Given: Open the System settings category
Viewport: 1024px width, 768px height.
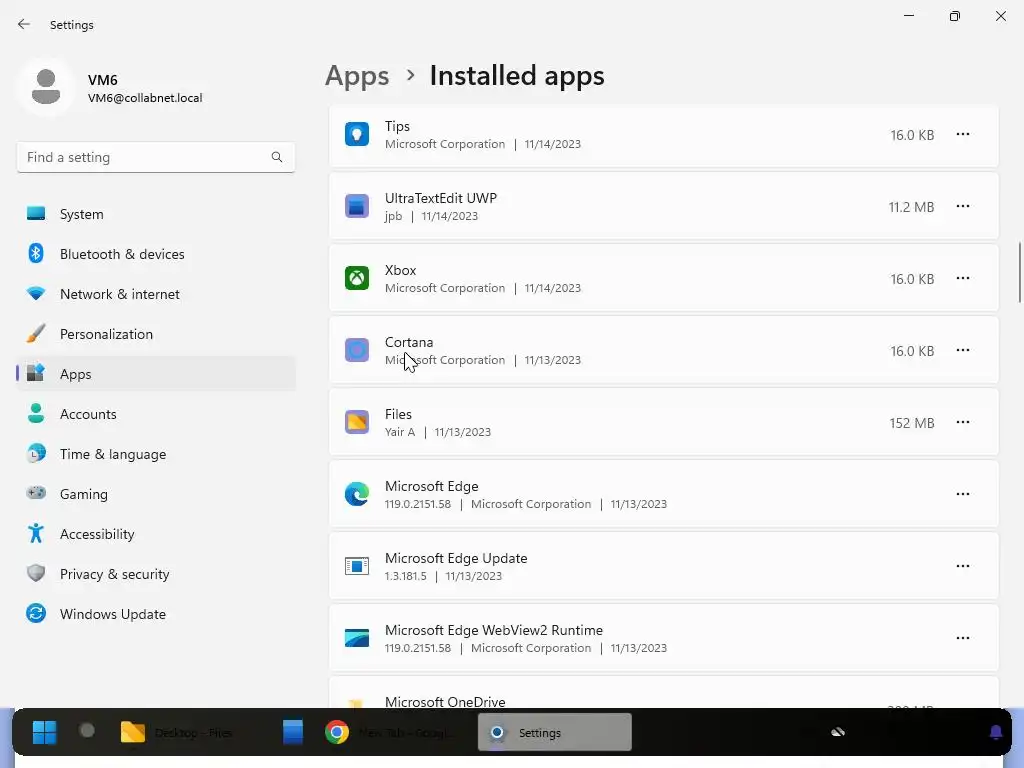Looking at the screenshot, I should pos(156,214).
